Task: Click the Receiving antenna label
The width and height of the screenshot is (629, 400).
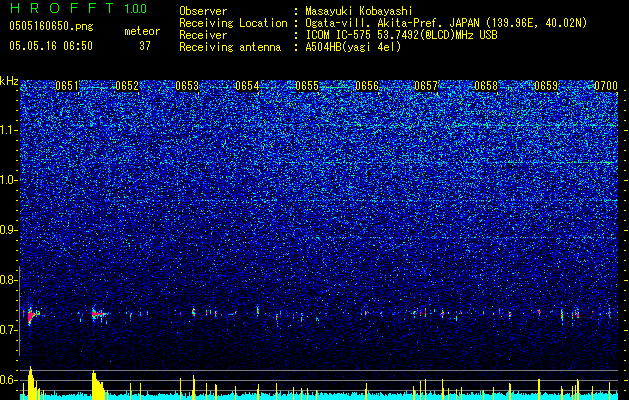Action: [x=230, y=47]
